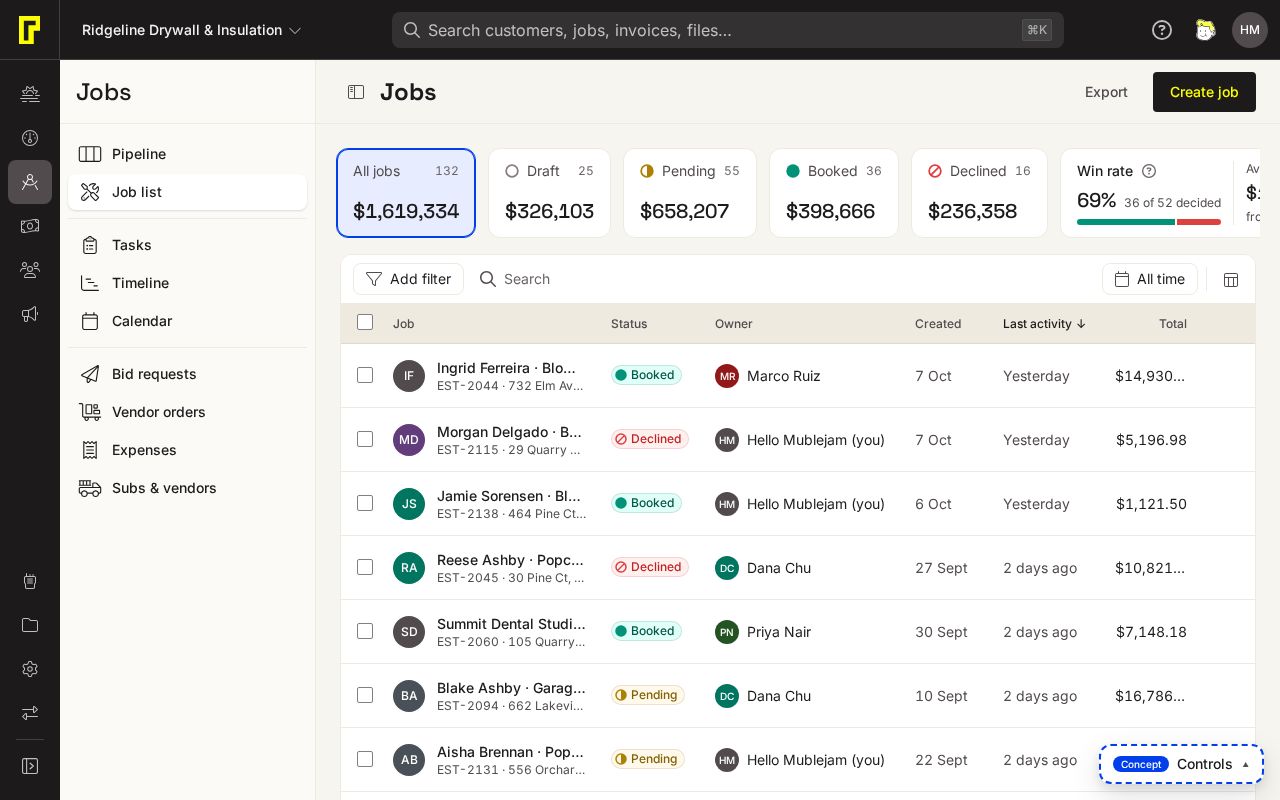
Task: Click the Export button
Action: pyautogui.click(x=1106, y=92)
